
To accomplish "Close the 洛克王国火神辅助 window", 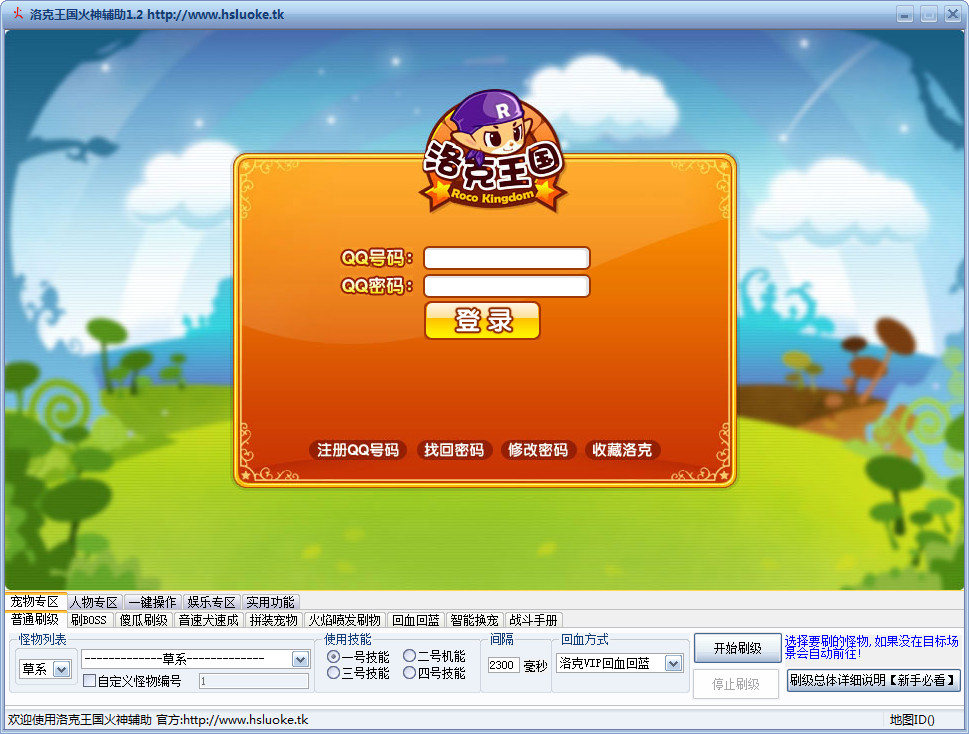I will tap(953, 14).
